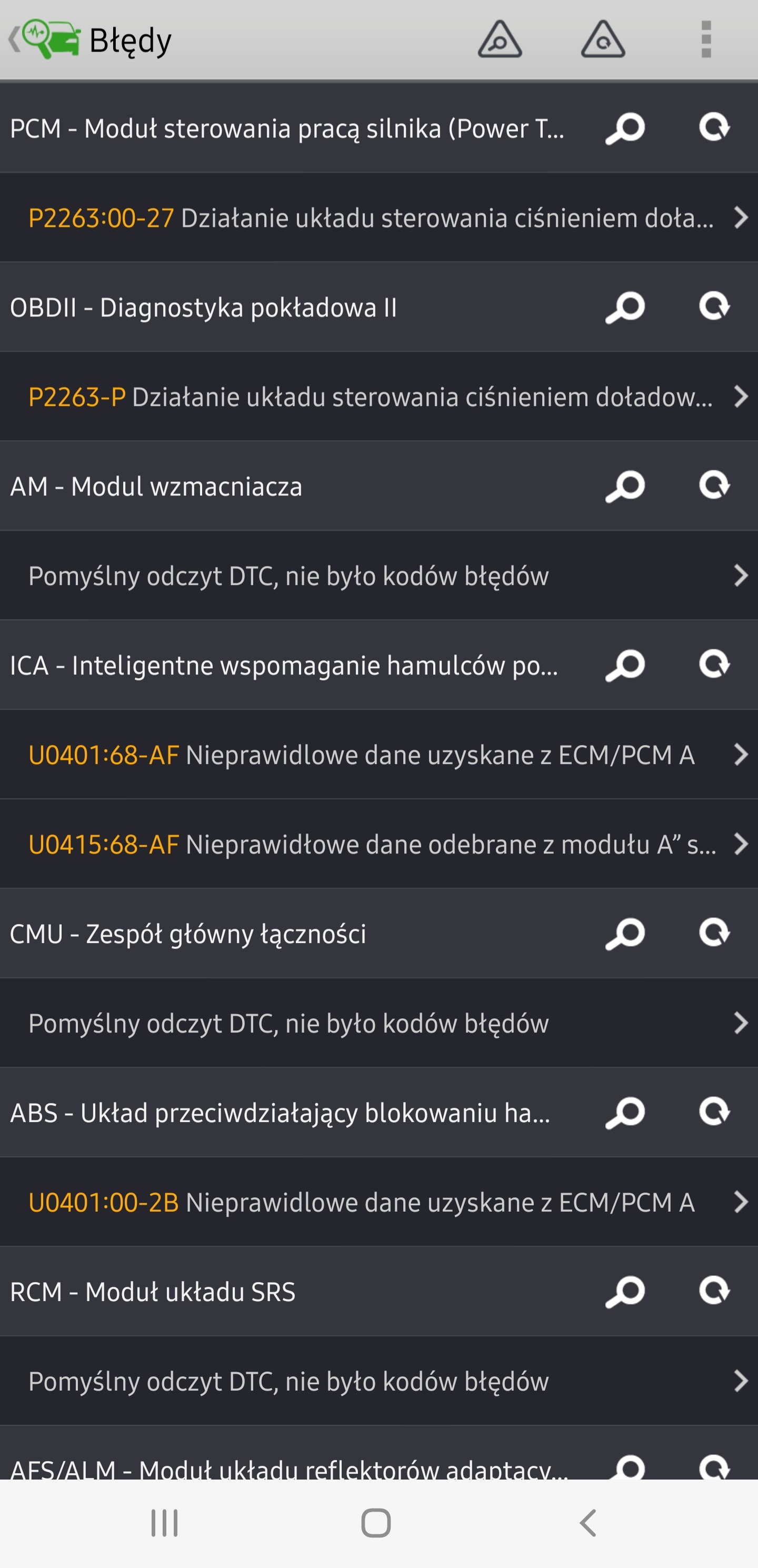Refresh the ICA module reading
758x1568 pixels.
714,664
